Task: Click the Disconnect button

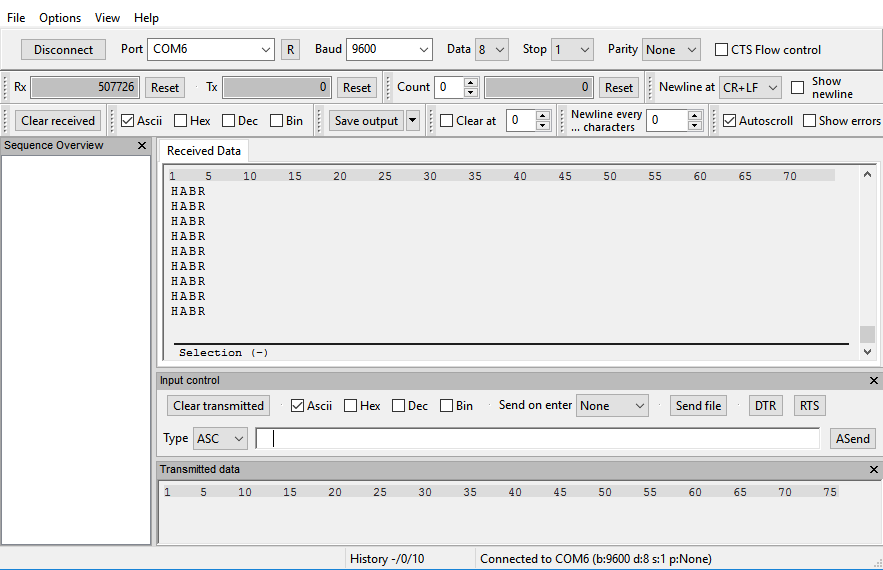Action: 63,50
